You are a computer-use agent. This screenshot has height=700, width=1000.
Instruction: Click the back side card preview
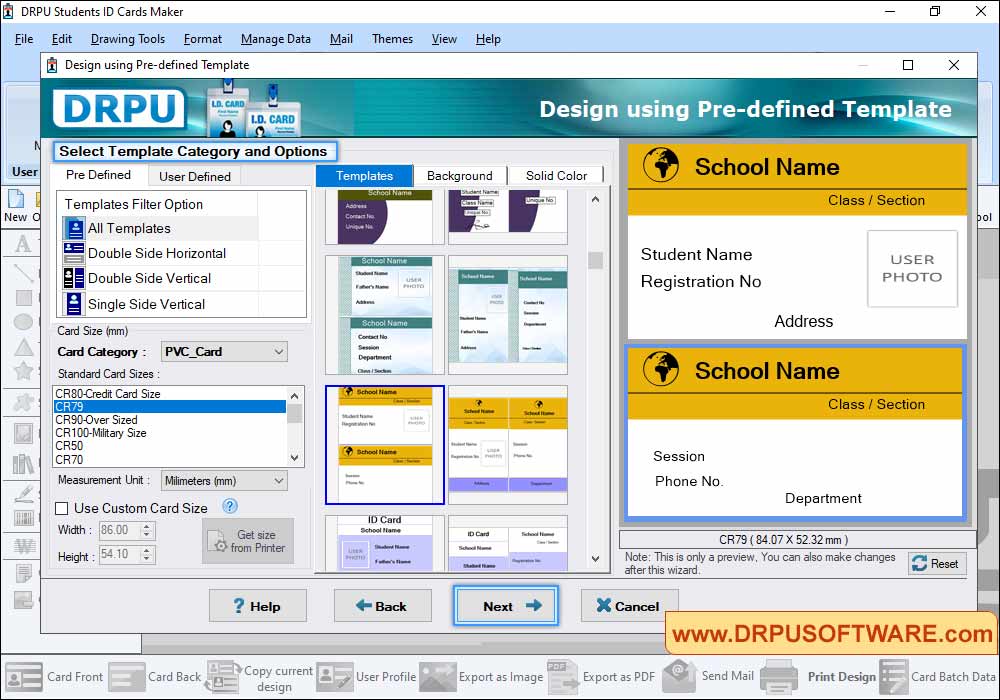tap(795, 432)
